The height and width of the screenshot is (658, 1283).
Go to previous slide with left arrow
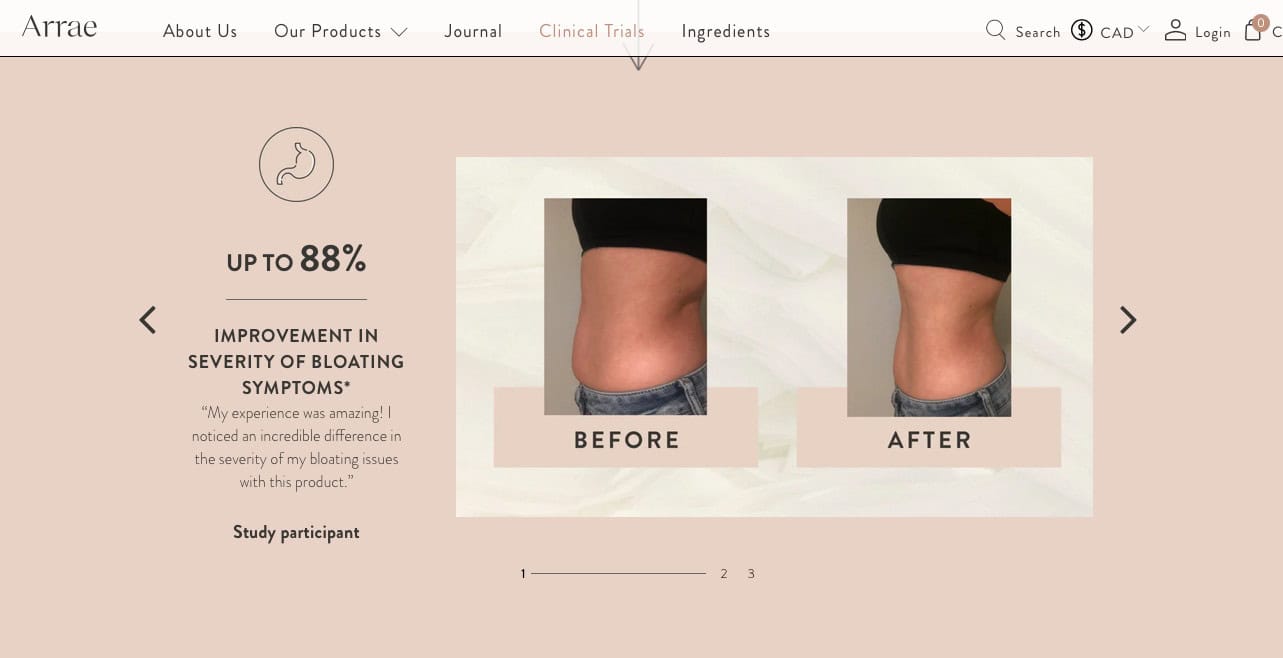[x=148, y=320]
